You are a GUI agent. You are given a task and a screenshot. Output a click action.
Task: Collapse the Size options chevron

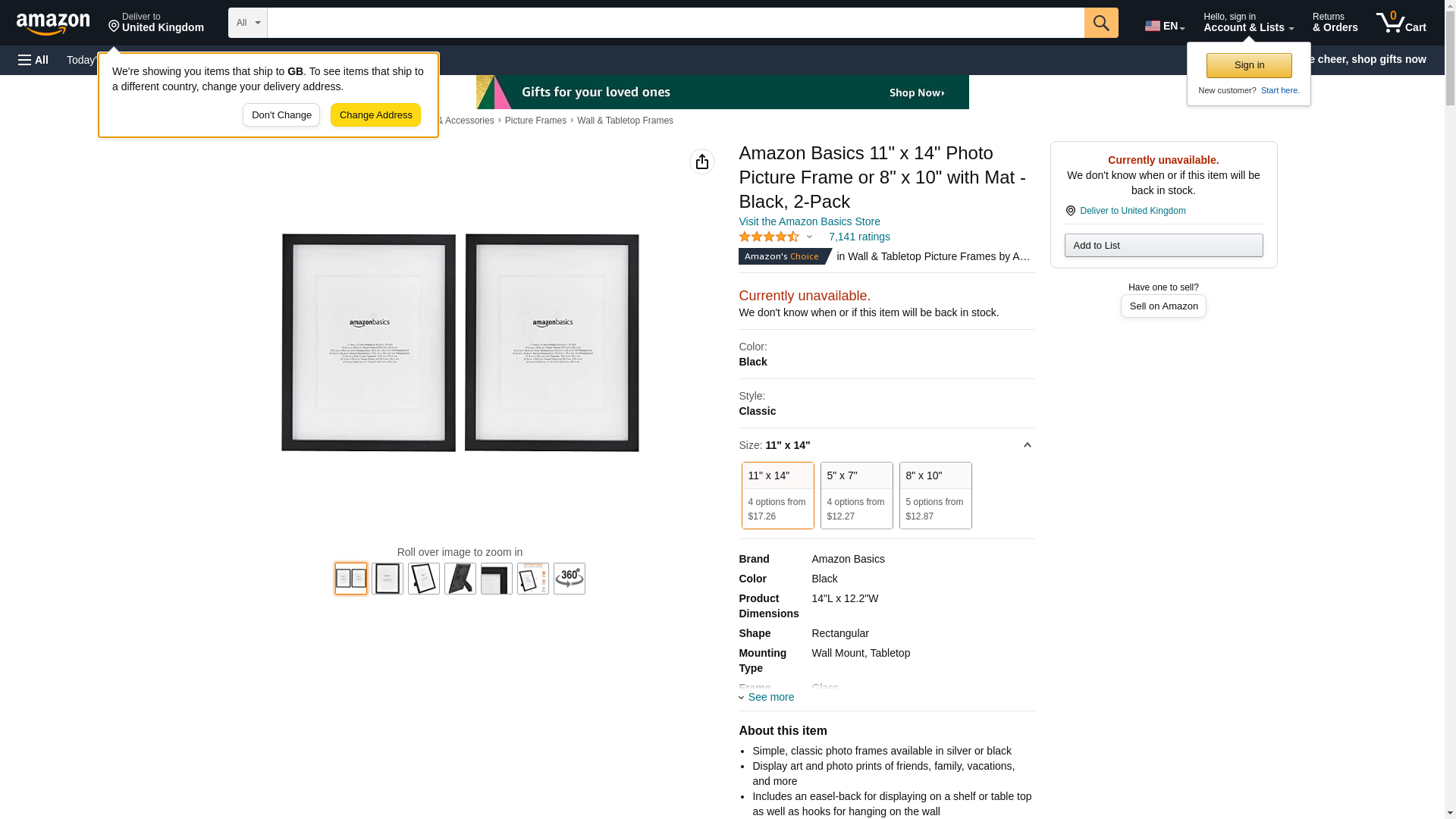coord(1028,445)
